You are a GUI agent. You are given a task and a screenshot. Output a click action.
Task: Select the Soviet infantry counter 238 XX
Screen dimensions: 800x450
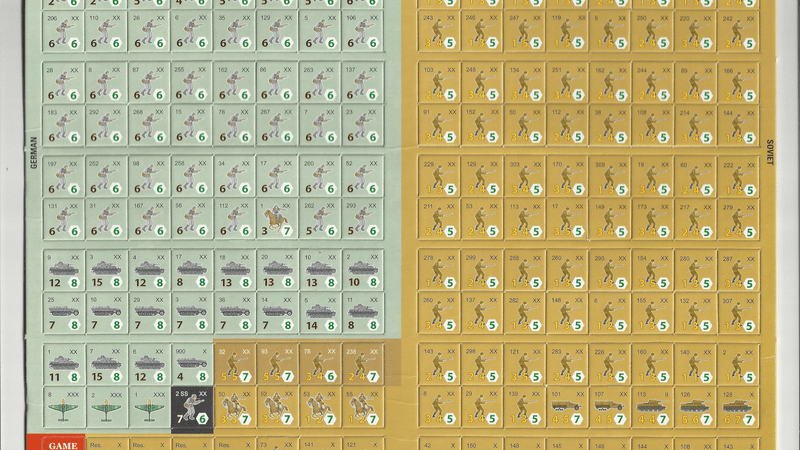point(363,363)
